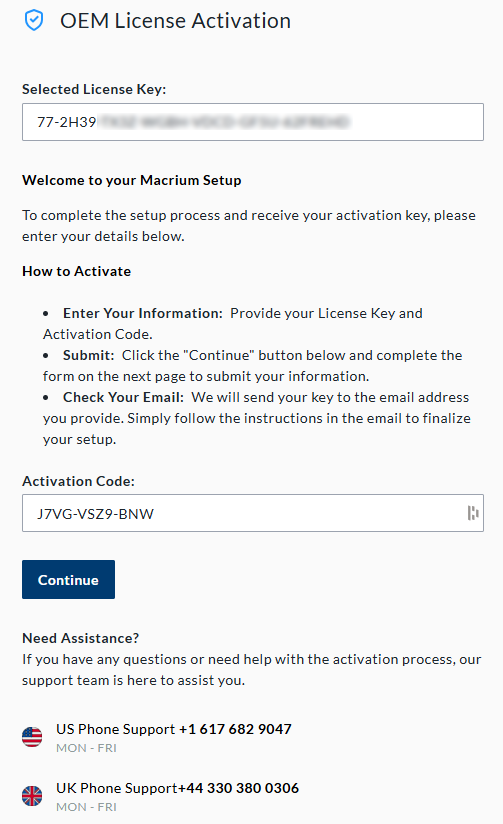Focus the Activation Code input field
Screen dimensions: 503x824
tap(253, 513)
